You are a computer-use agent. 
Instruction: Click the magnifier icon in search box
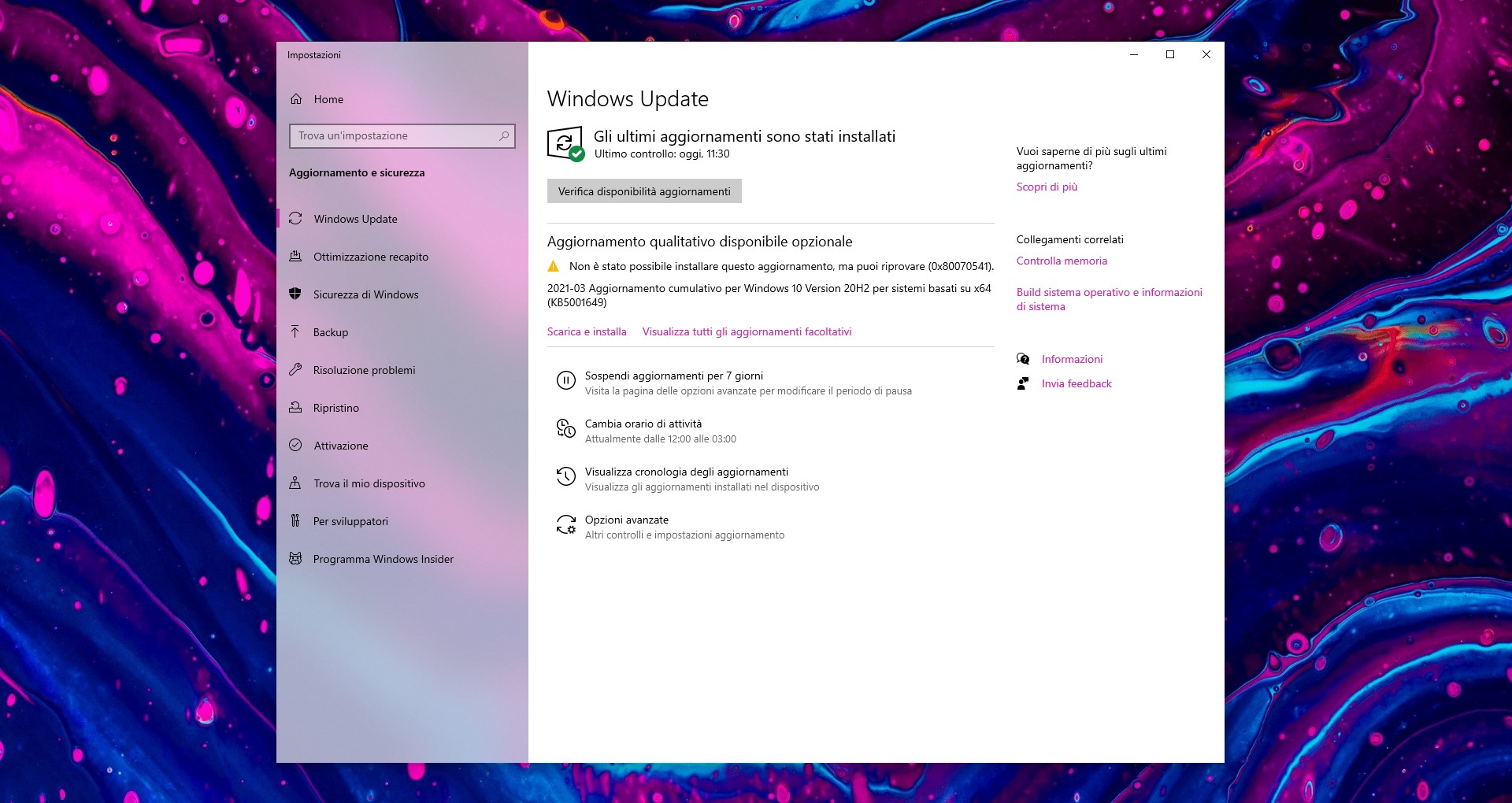click(504, 136)
